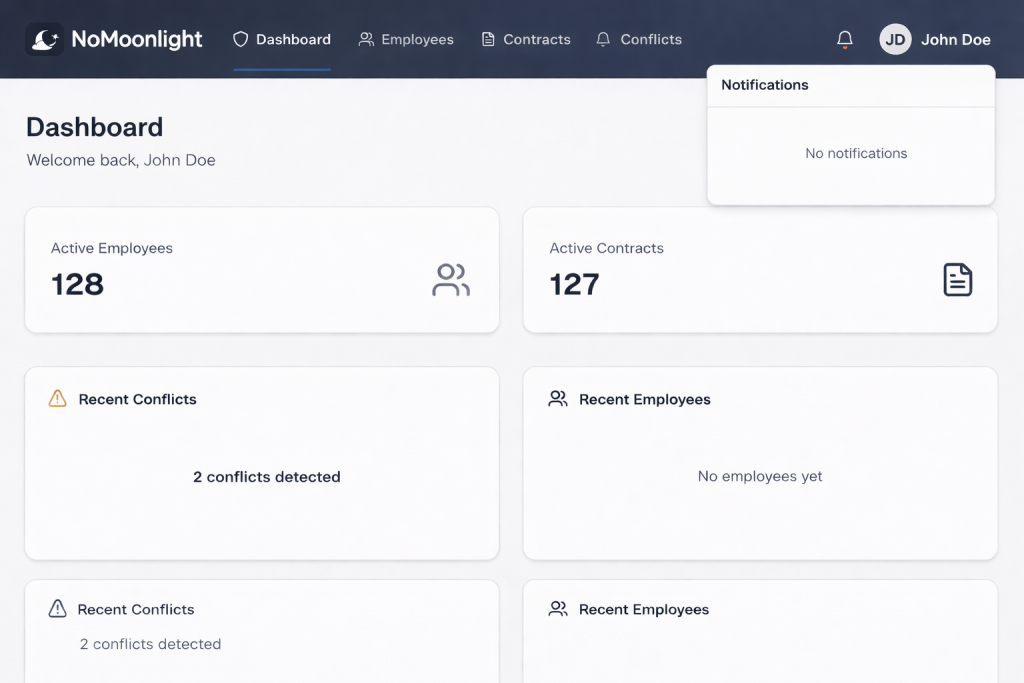Screen dimensions: 1024x683
Task: Click the Notifications panel header
Action: 765,85
